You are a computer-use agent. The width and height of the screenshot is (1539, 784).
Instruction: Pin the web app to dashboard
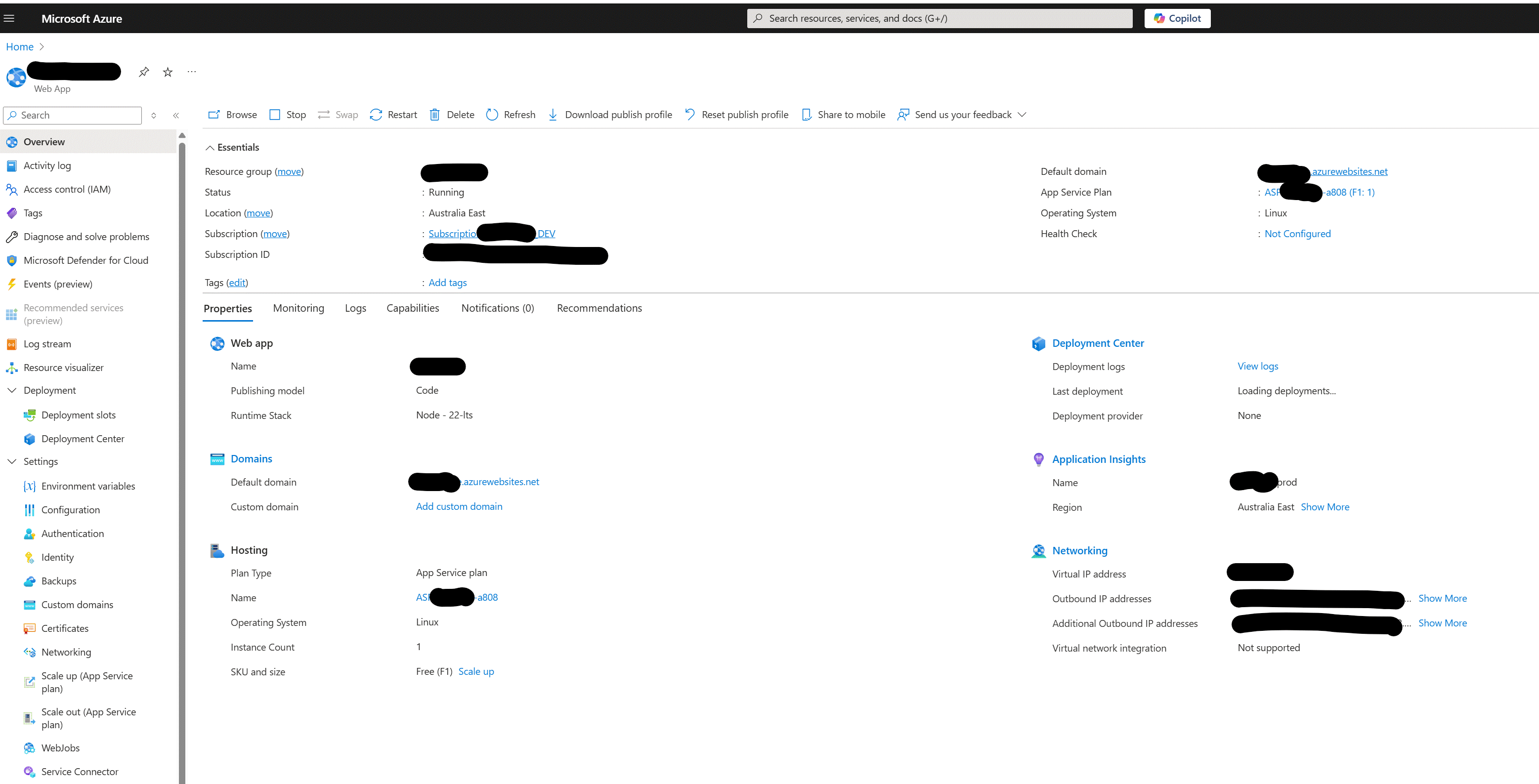tap(143, 72)
